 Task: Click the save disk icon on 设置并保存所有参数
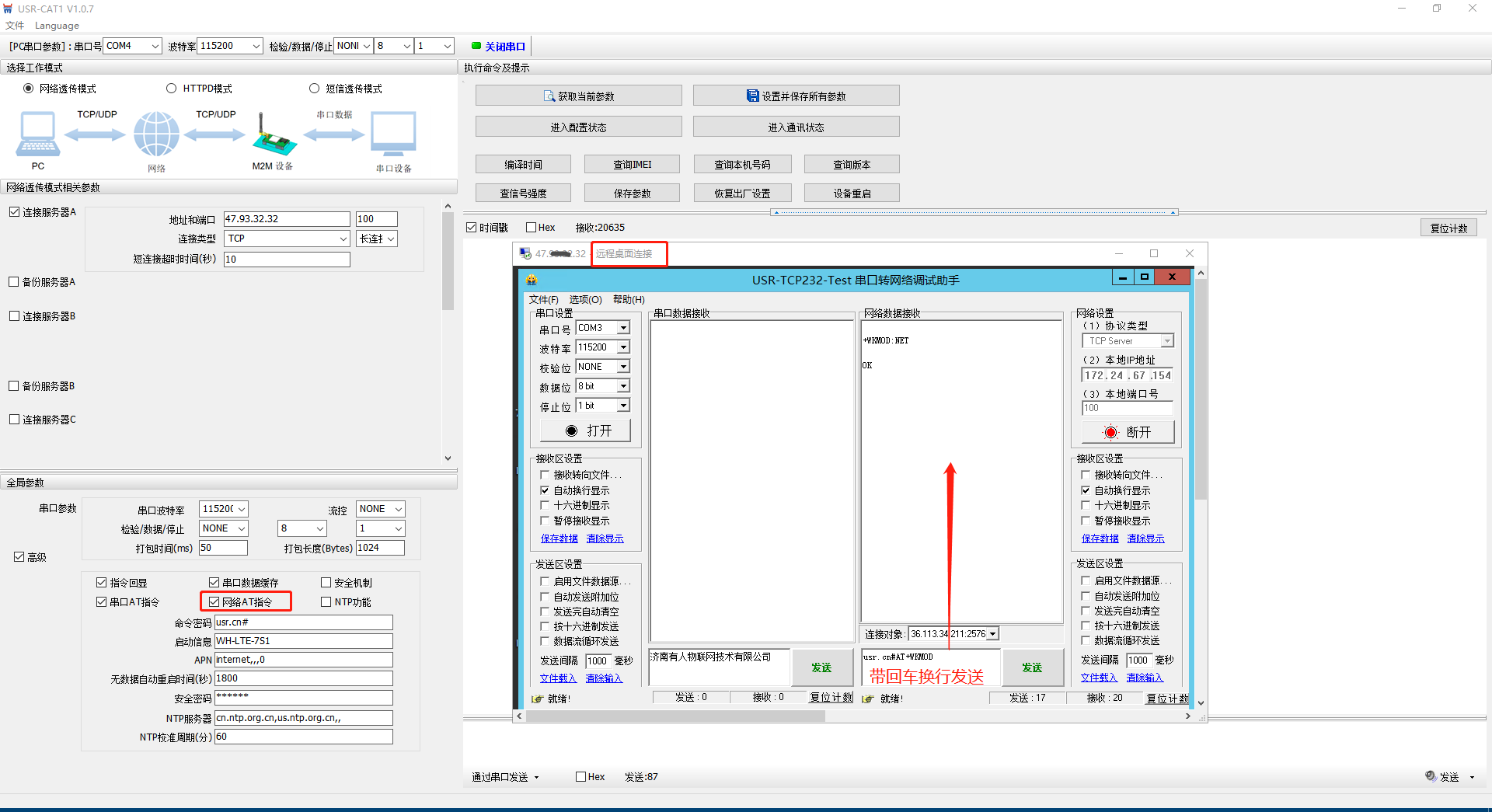pyautogui.click(x=752, y=96)
